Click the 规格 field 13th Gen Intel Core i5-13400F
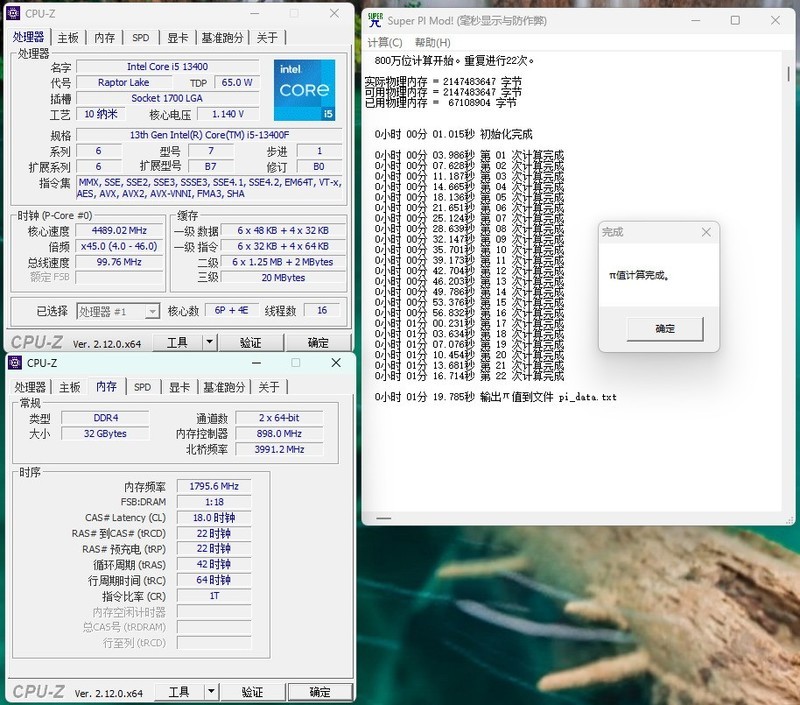 [209, 135]
